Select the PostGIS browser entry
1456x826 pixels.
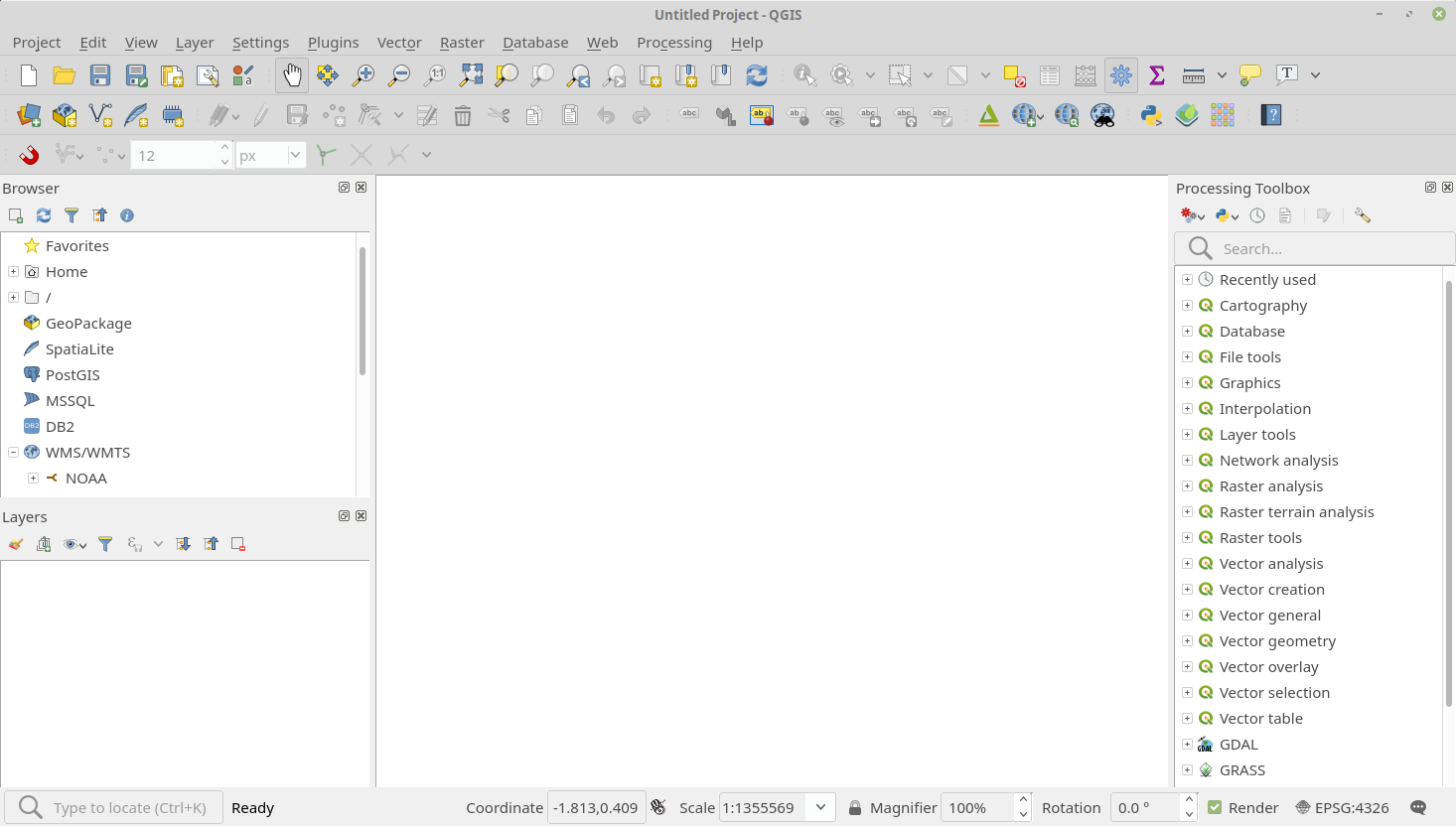(x=73, y=375)
